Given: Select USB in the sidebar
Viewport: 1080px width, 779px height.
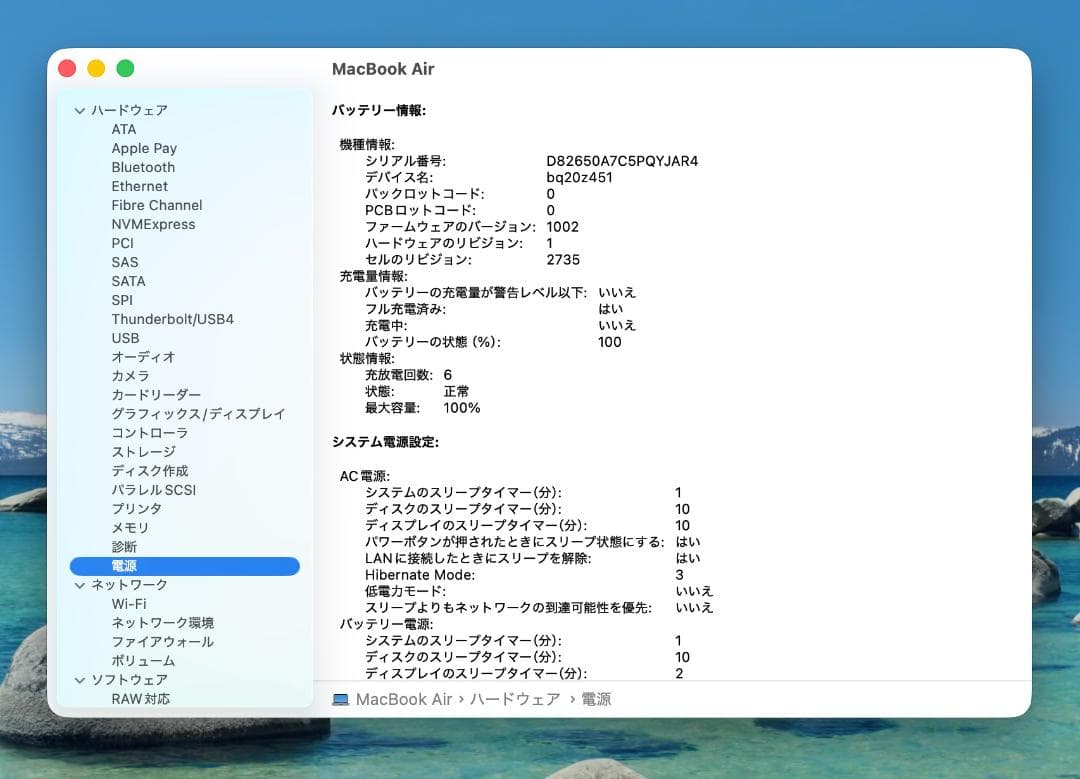Looking at the screenshot, I should pos(125,338).
